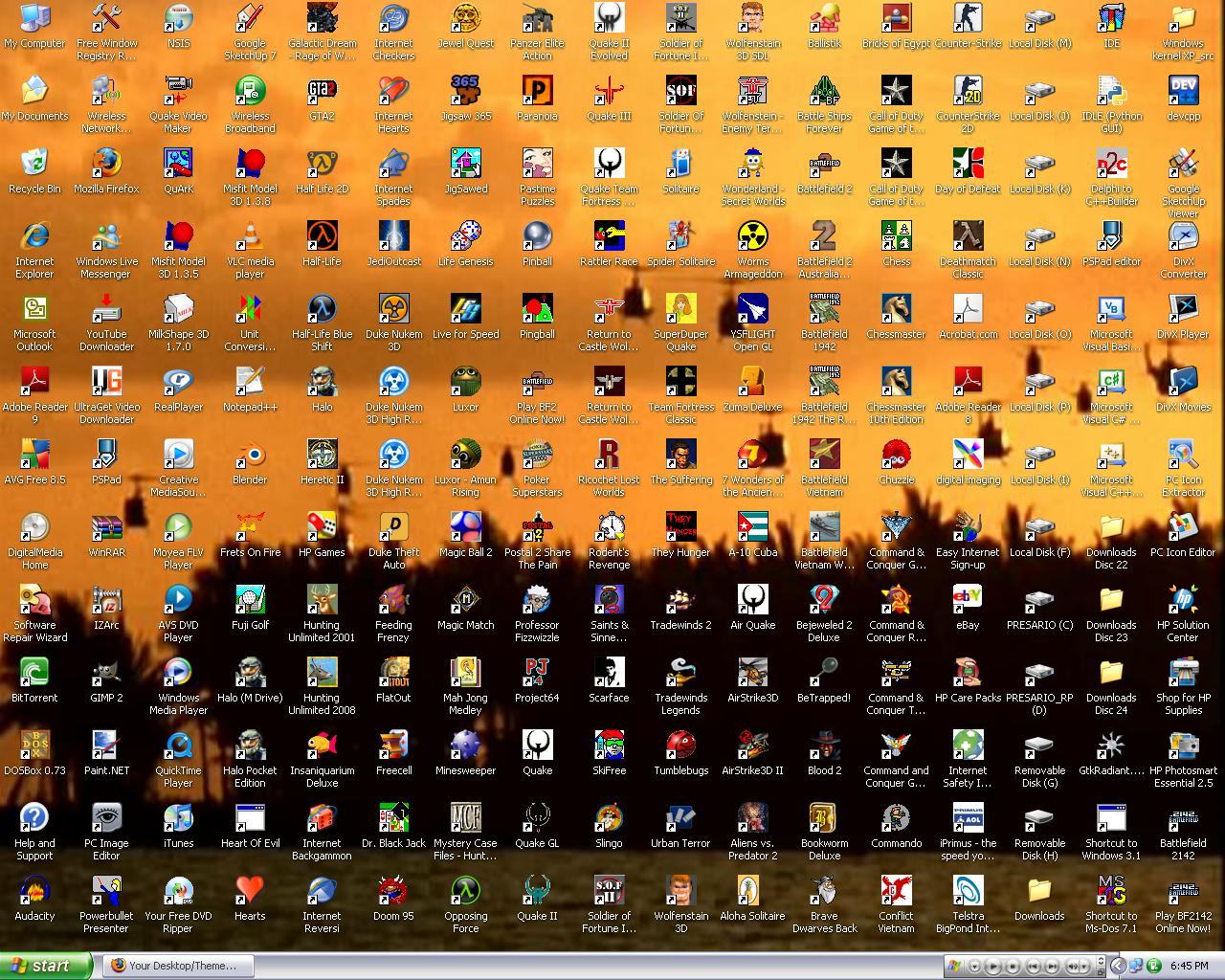1225x980 pixels.
Task: Open VLC media player
Action: (250, 237)
